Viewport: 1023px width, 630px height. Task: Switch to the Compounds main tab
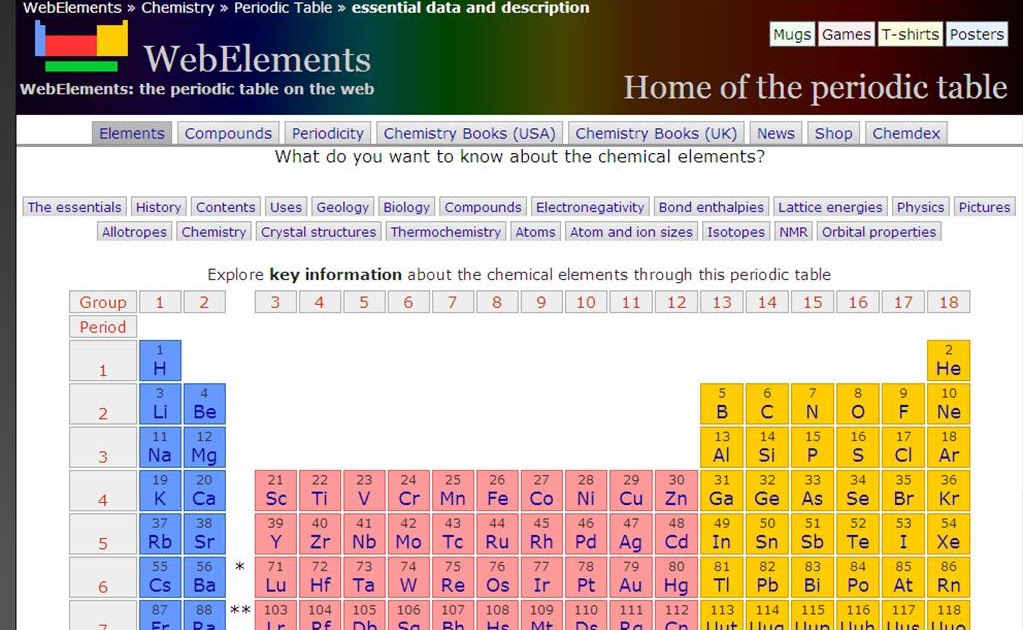click(x=228, y=133)
